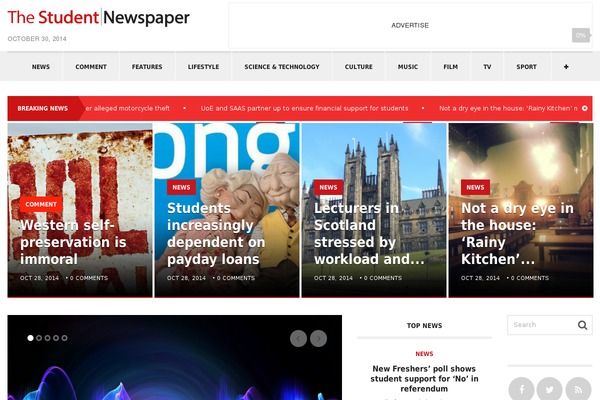Click '0 Comments' on Western self-preservation card
Viewport: 600px width, 400px height.
click(x=89, y=278)
